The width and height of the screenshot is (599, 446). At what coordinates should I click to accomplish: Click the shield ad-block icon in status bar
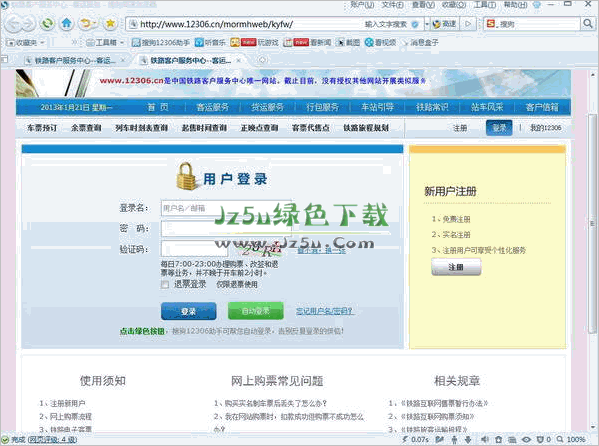point(540,440)
